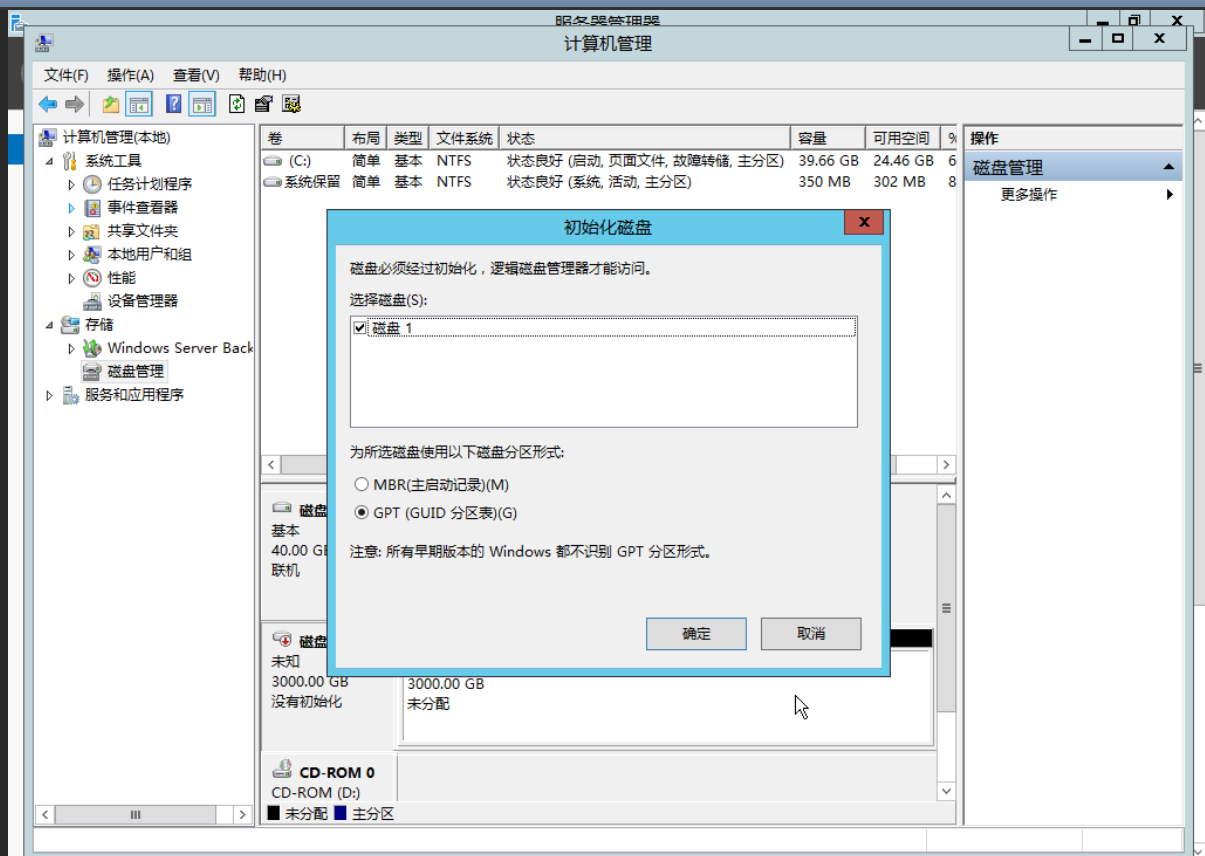Image resolution: width=1205 pixels, height=856 pixels.
Task: Click 取消 in the initialize disk dialog
Action: click(x=810, y=634)
